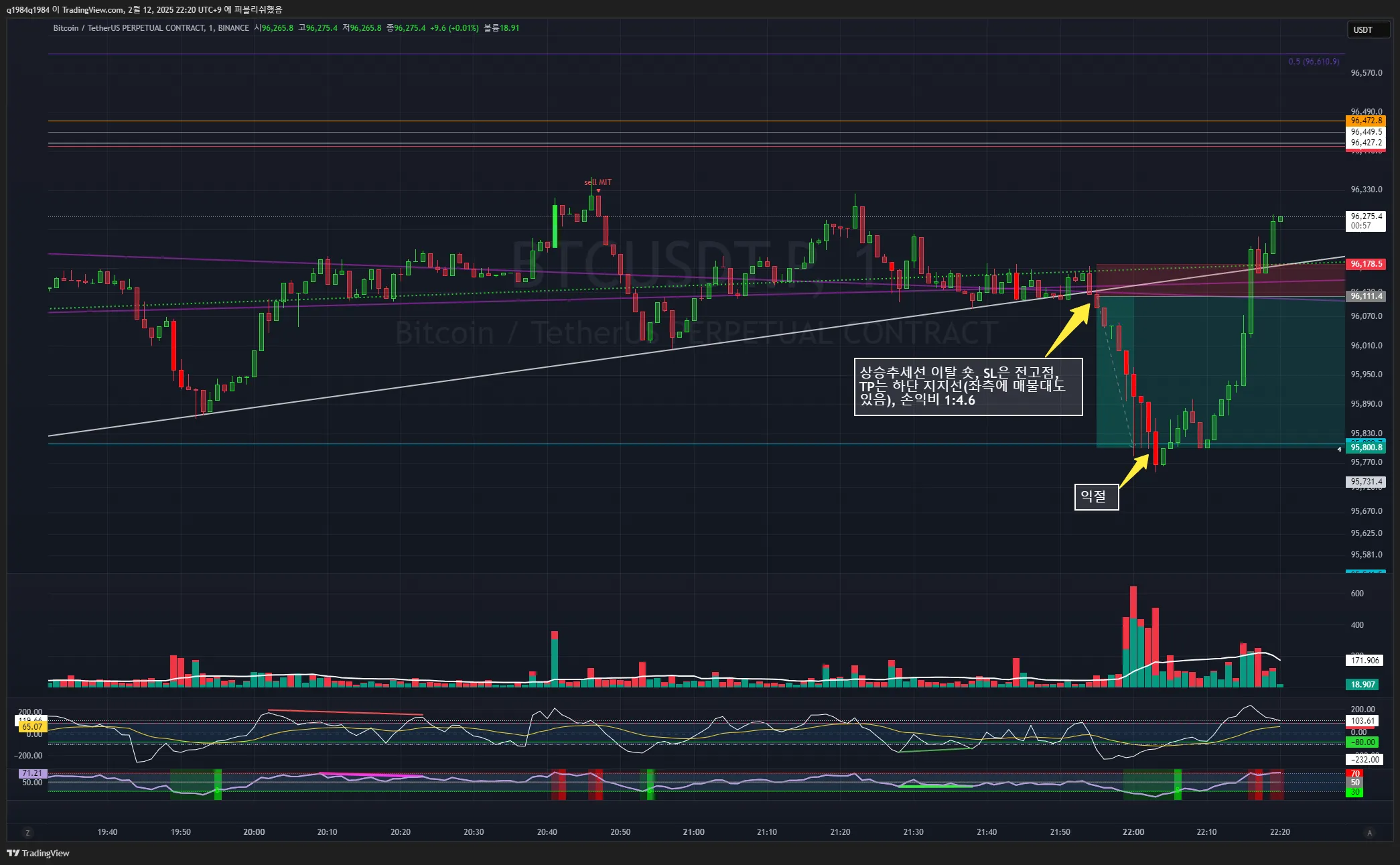Click the volume axis 600 label

1357,594
